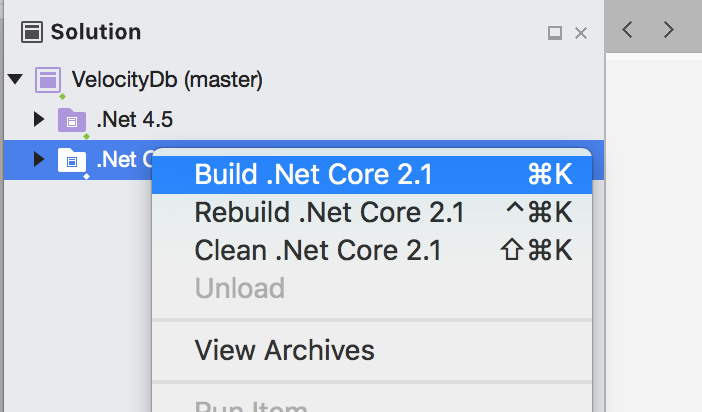Screen dimensions: 702x412
Task: Click the .Net Core folder icon
Action: coord(72,160)
